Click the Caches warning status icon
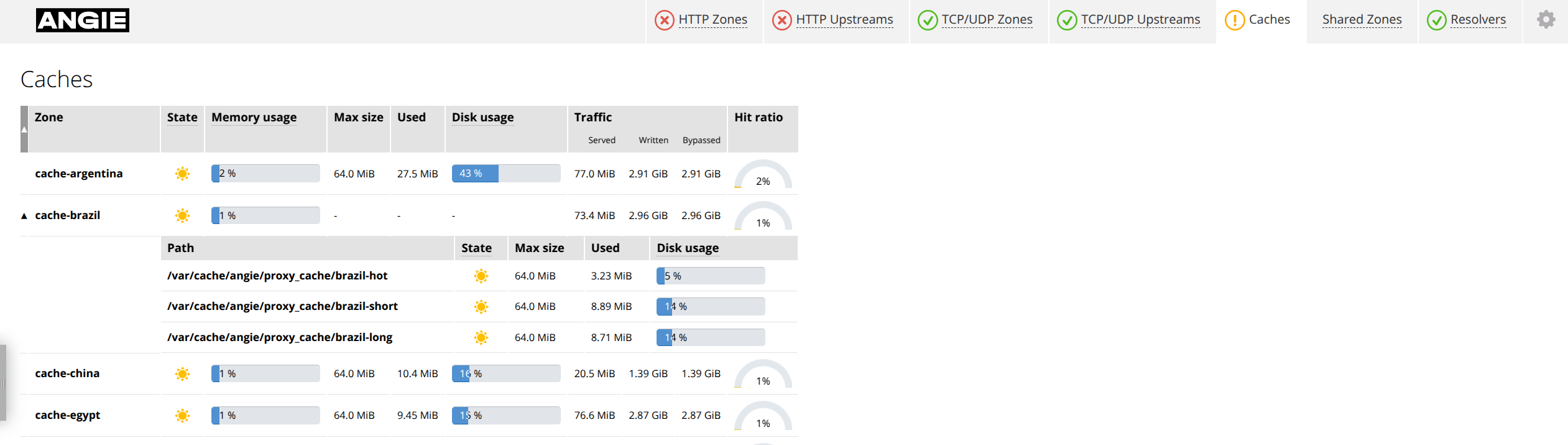This screenshot has height=445, width=1568. [1234, 21]
